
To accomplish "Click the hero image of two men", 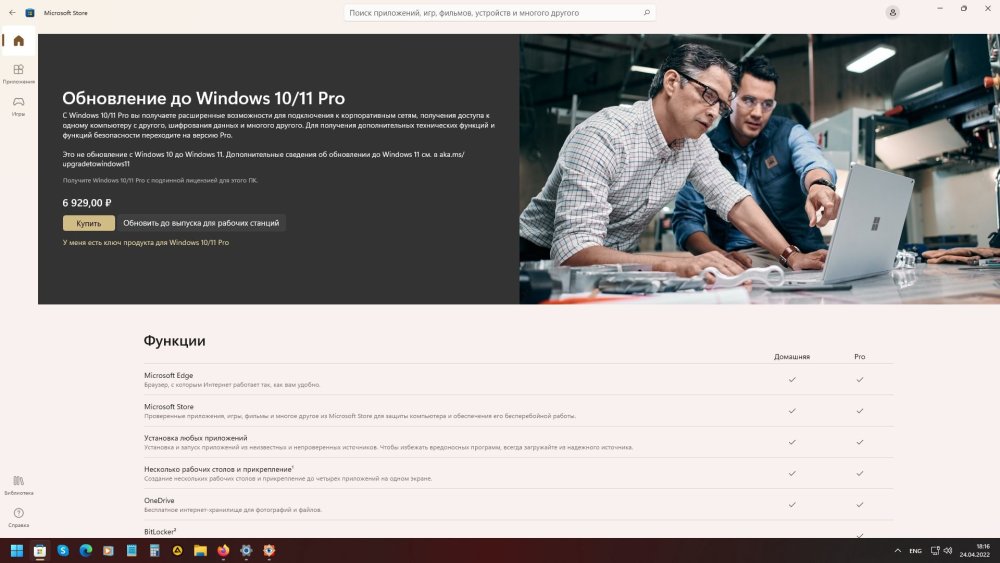I will [x=758, y=168].
